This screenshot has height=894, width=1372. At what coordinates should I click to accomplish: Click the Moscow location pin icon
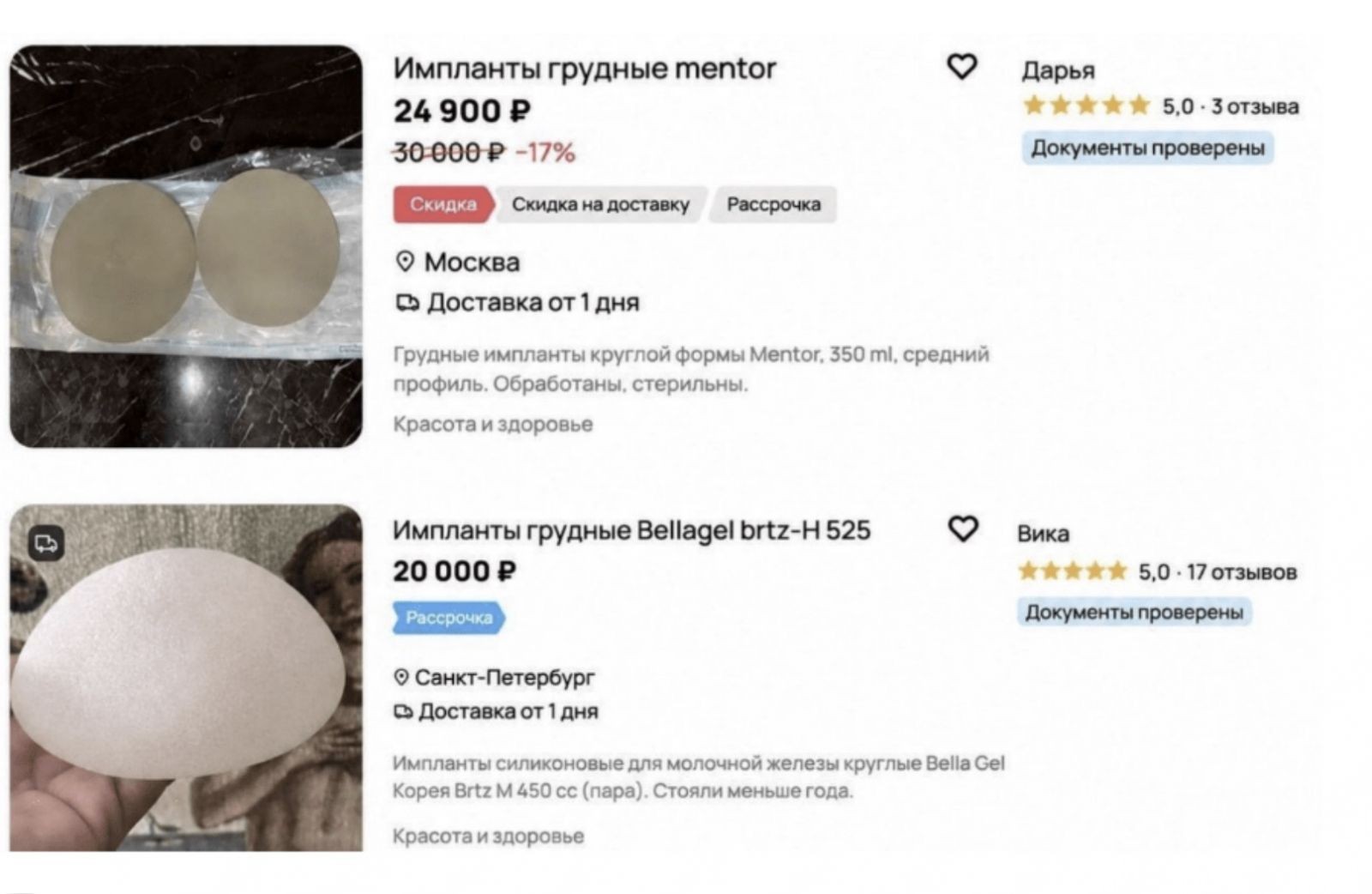pyautogui.click(x=405, y=262)
